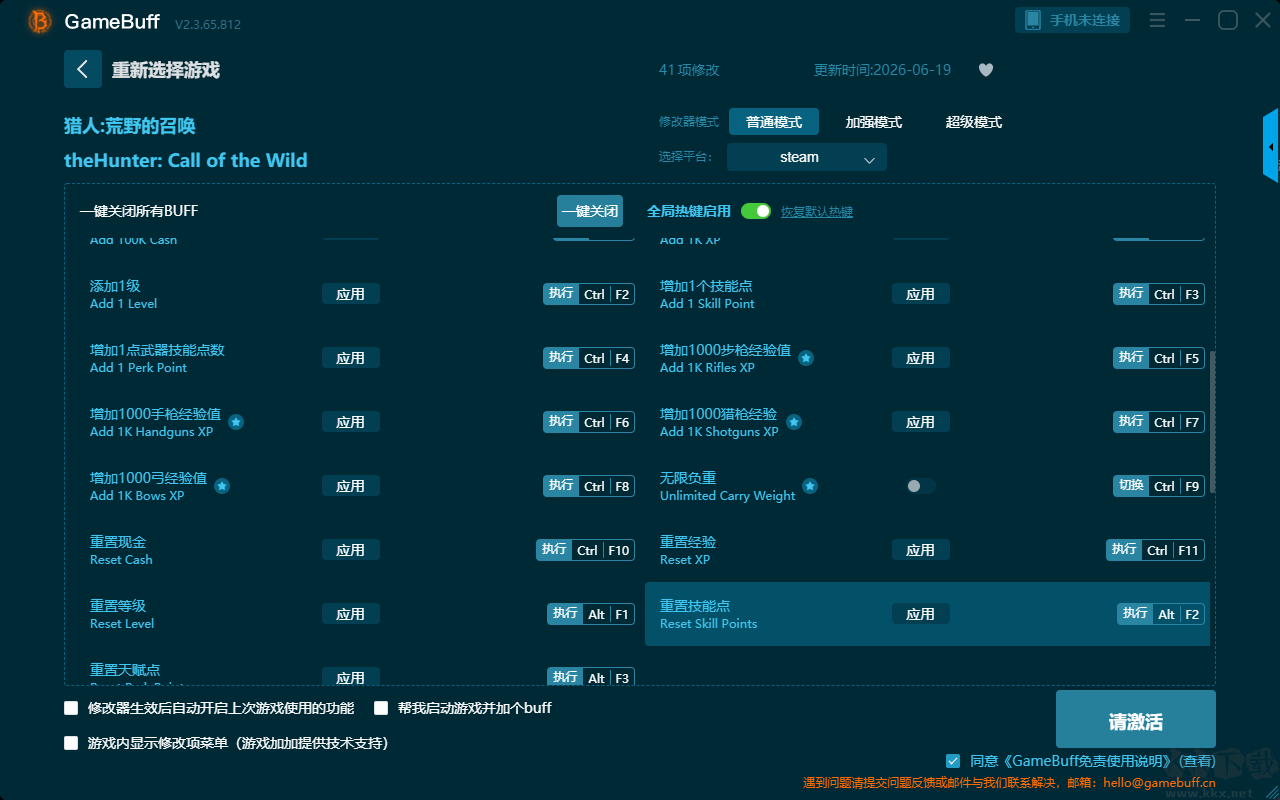Click the Alt F2 hotkey for Reset Skill Points

pyautogui.click(x=1161, y=614)
